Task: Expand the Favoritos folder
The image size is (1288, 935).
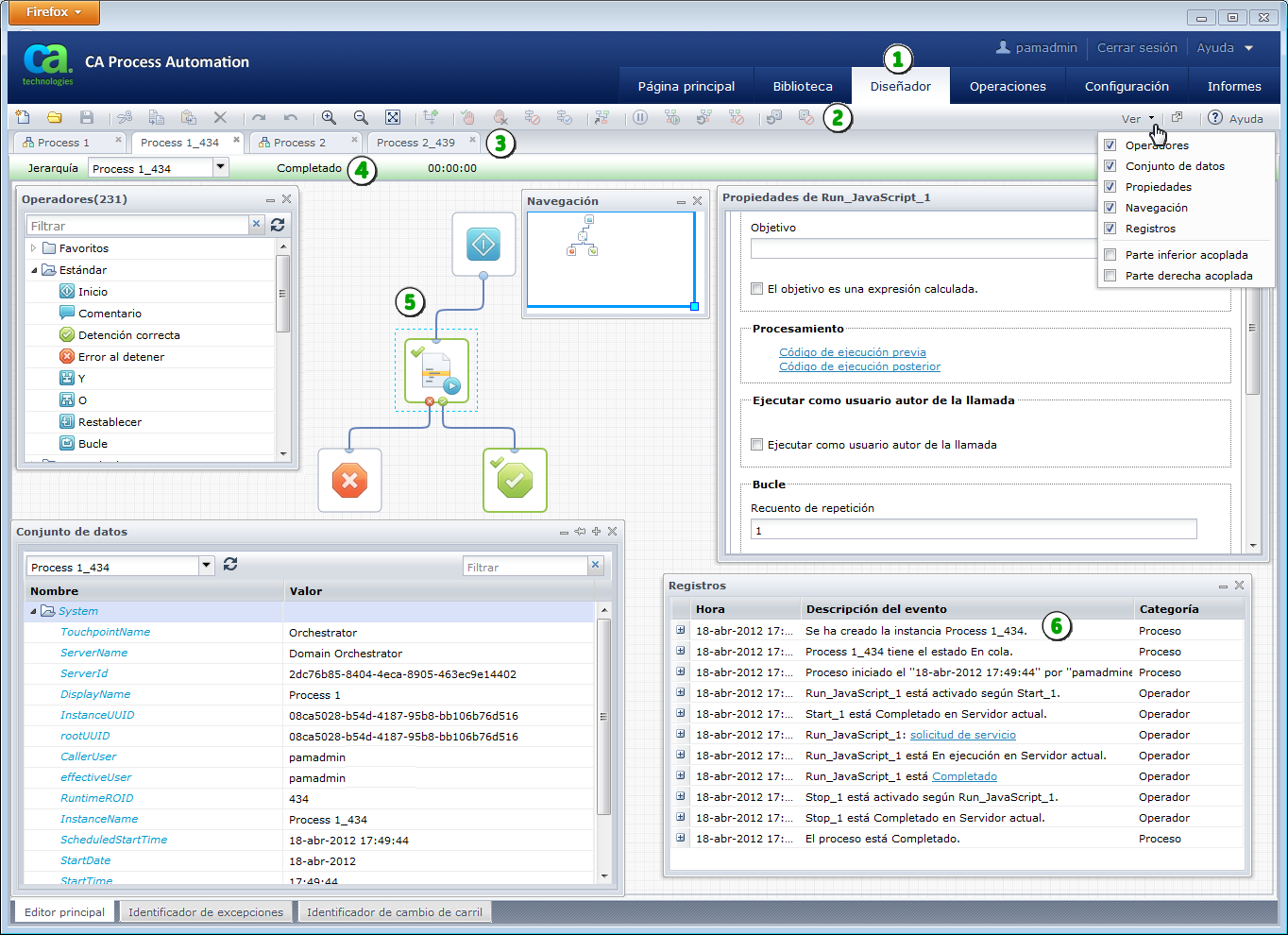Action: pos(34,248)
